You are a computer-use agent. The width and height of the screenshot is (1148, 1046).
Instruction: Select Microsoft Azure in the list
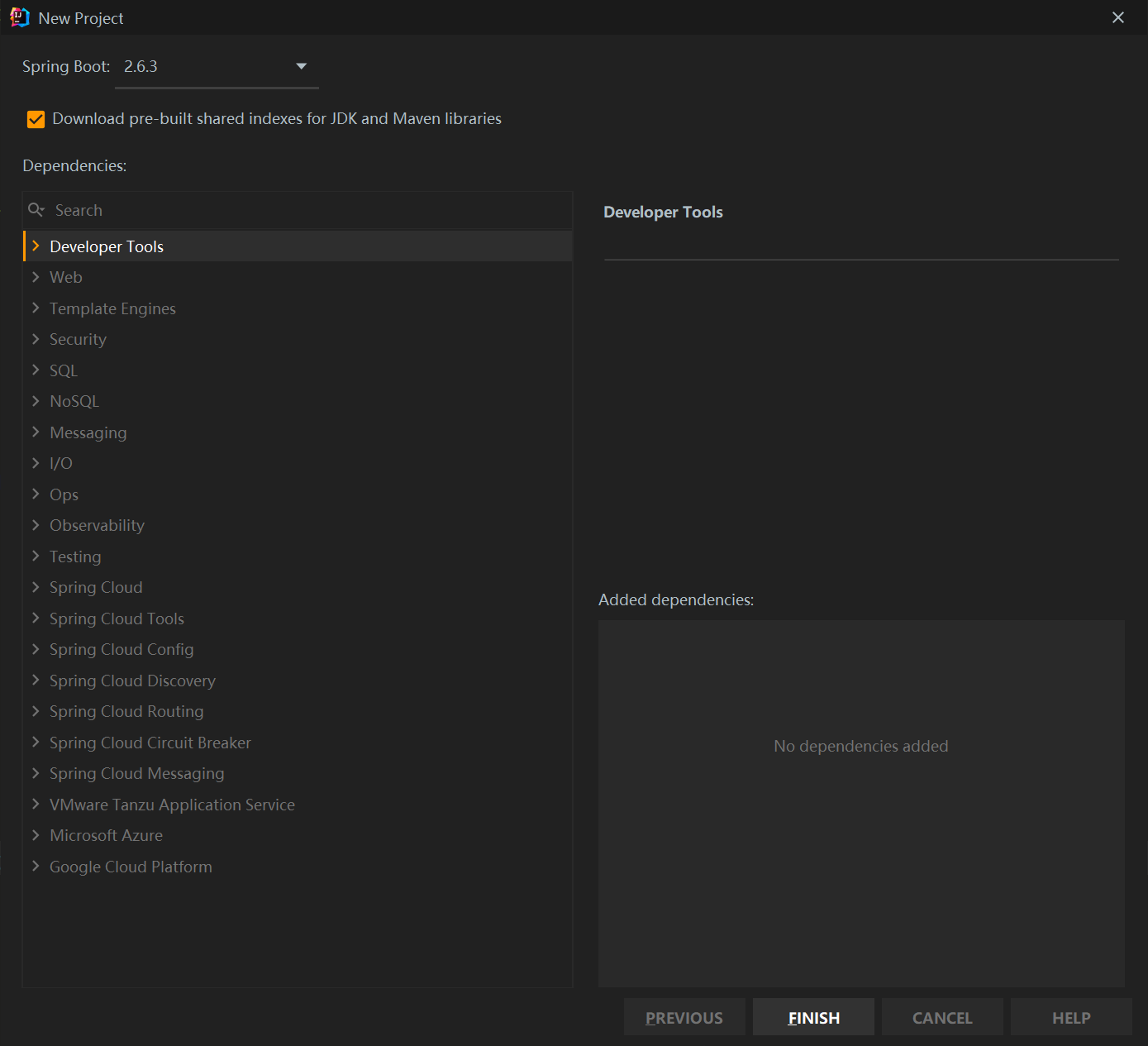coord(298,835)
